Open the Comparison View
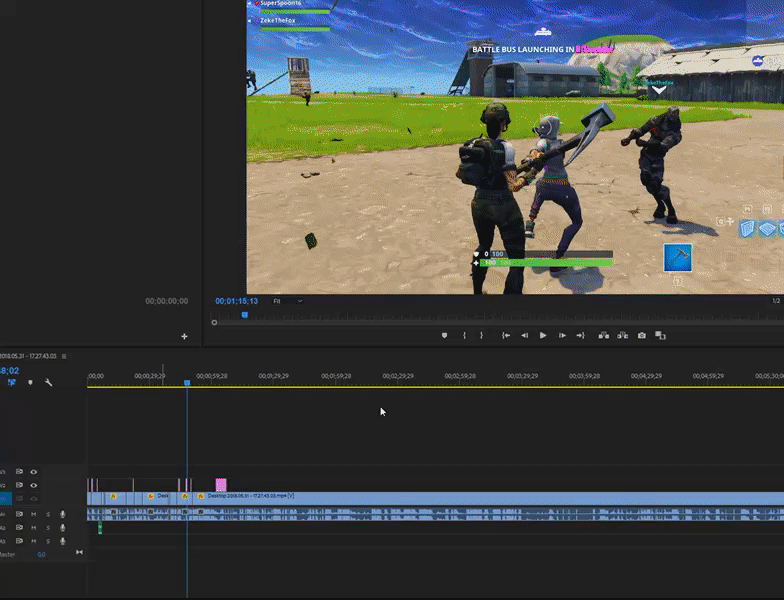 [x=660, y=336]
